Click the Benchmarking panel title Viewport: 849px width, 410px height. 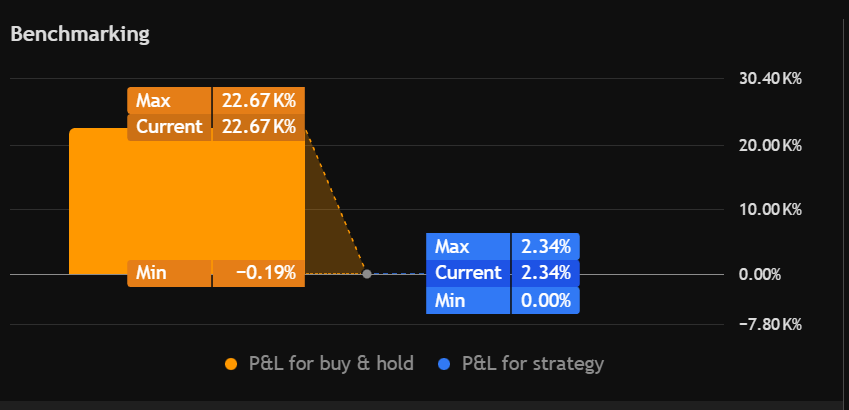pos(80,35)
